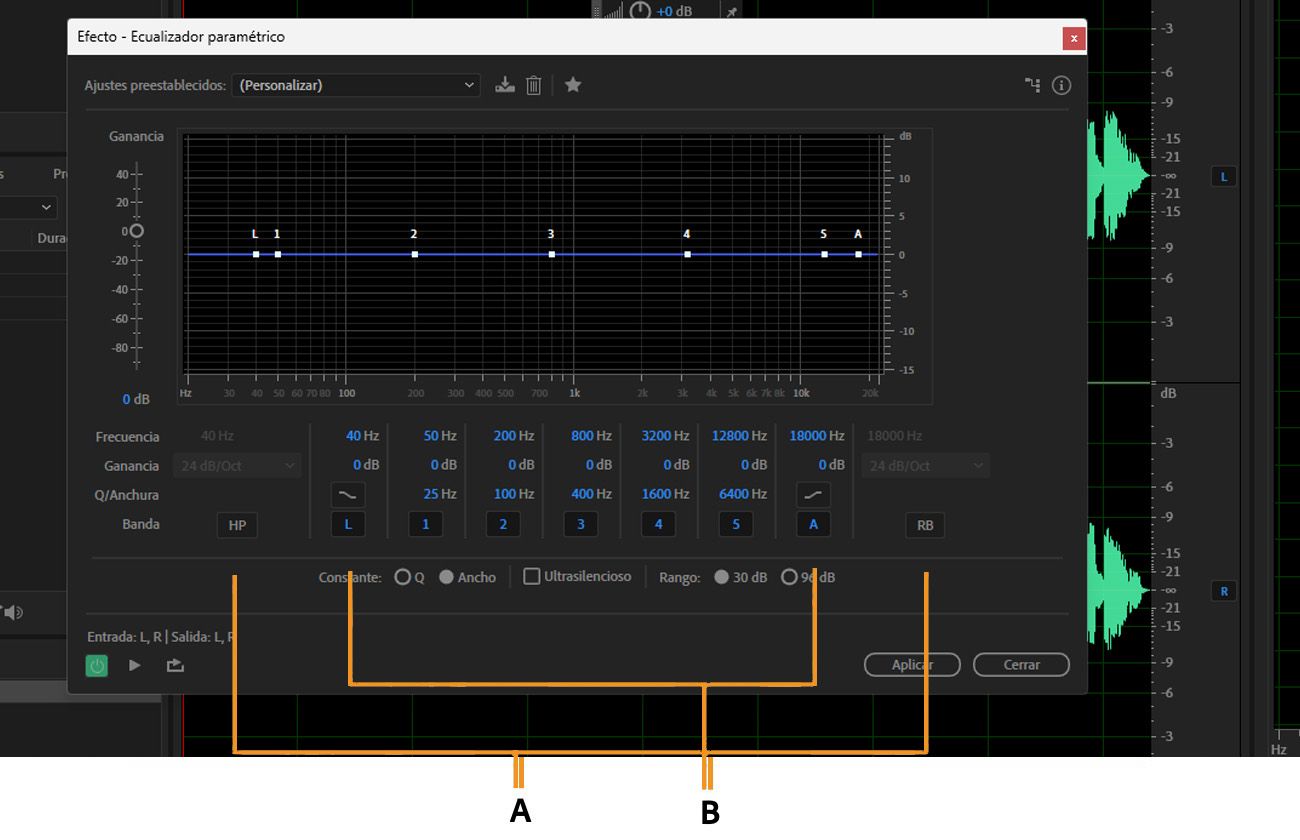
Task: Click the star favorite icon next to presets
Action: 573,85
